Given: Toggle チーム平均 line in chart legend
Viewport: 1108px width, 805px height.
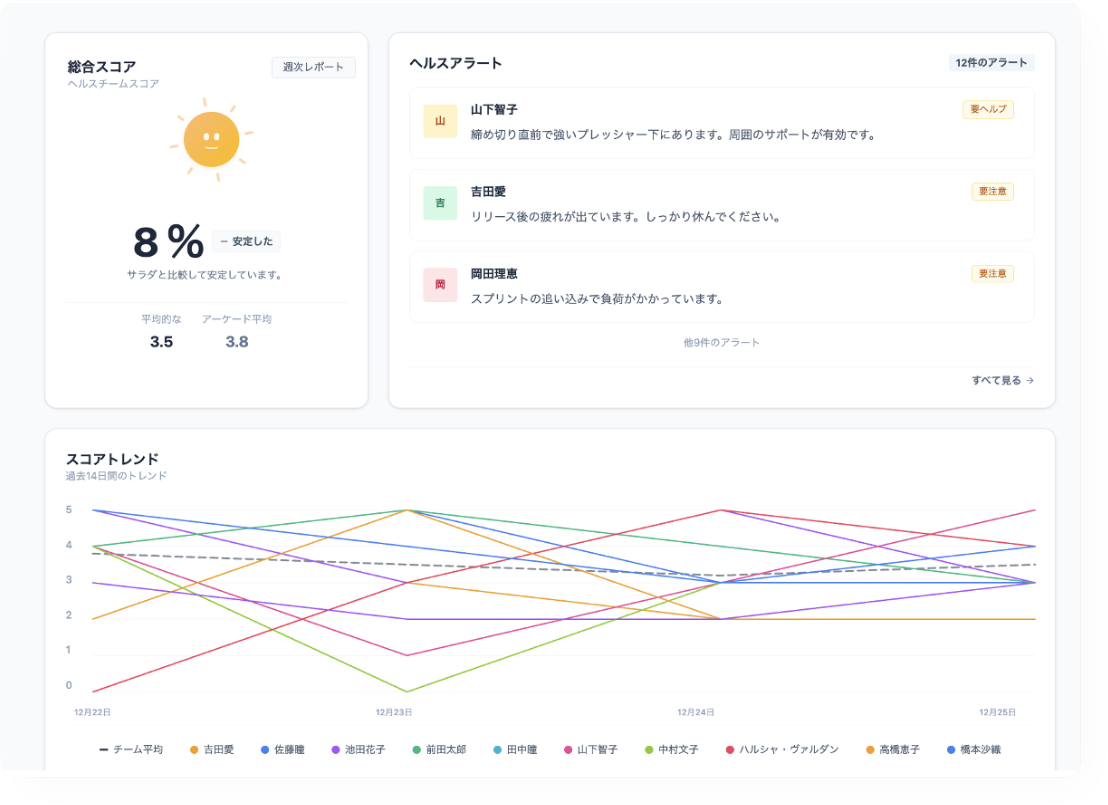Looking at the screenshot, I should click(x=131, y=749).
